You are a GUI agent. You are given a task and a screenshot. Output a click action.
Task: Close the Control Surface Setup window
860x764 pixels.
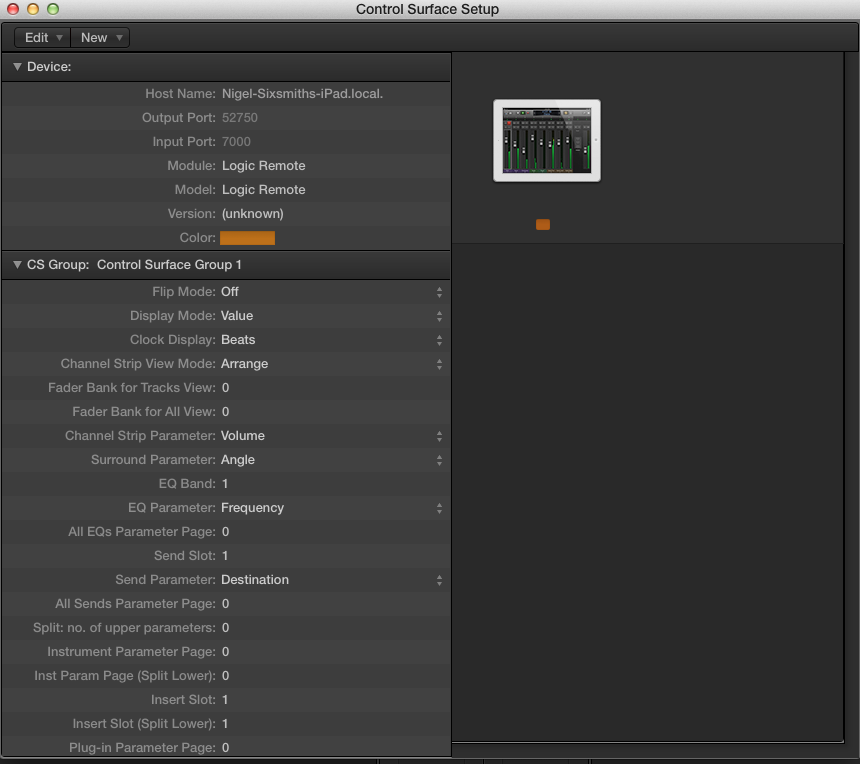click(13, 9)
